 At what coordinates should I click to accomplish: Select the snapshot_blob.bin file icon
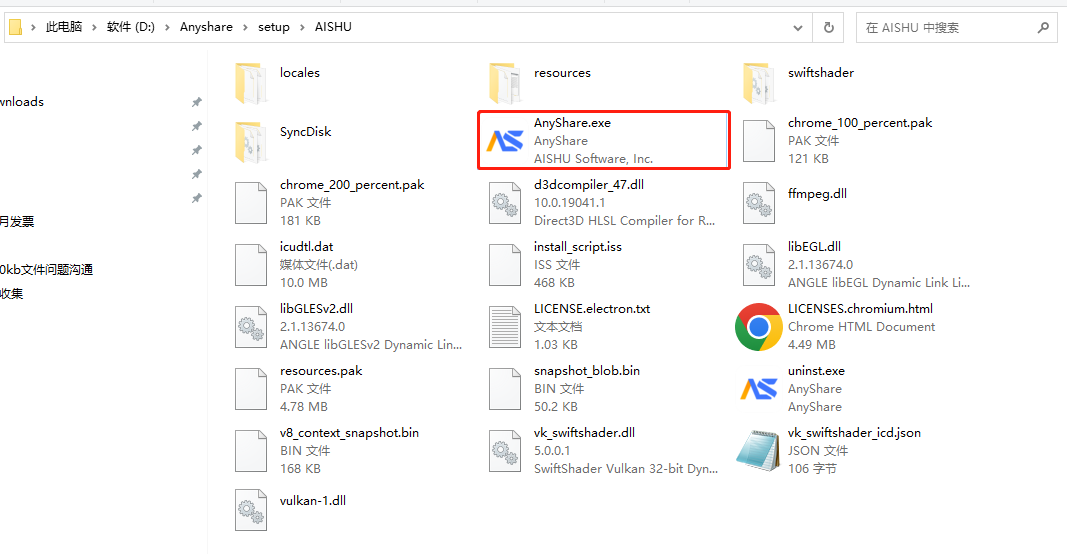click(505, 389)
